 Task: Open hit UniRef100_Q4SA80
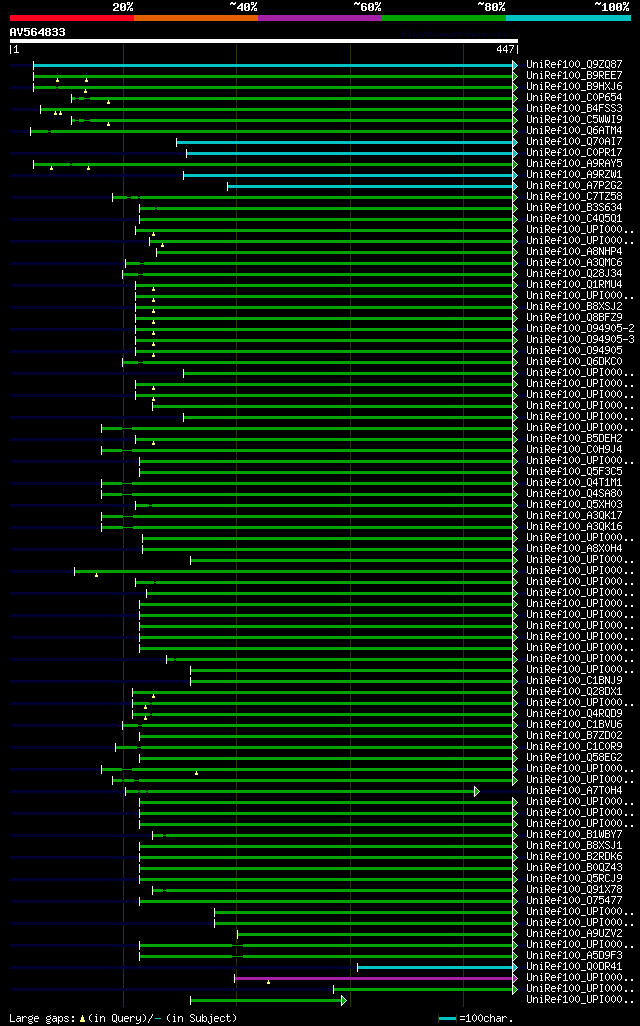pos(574,493)
